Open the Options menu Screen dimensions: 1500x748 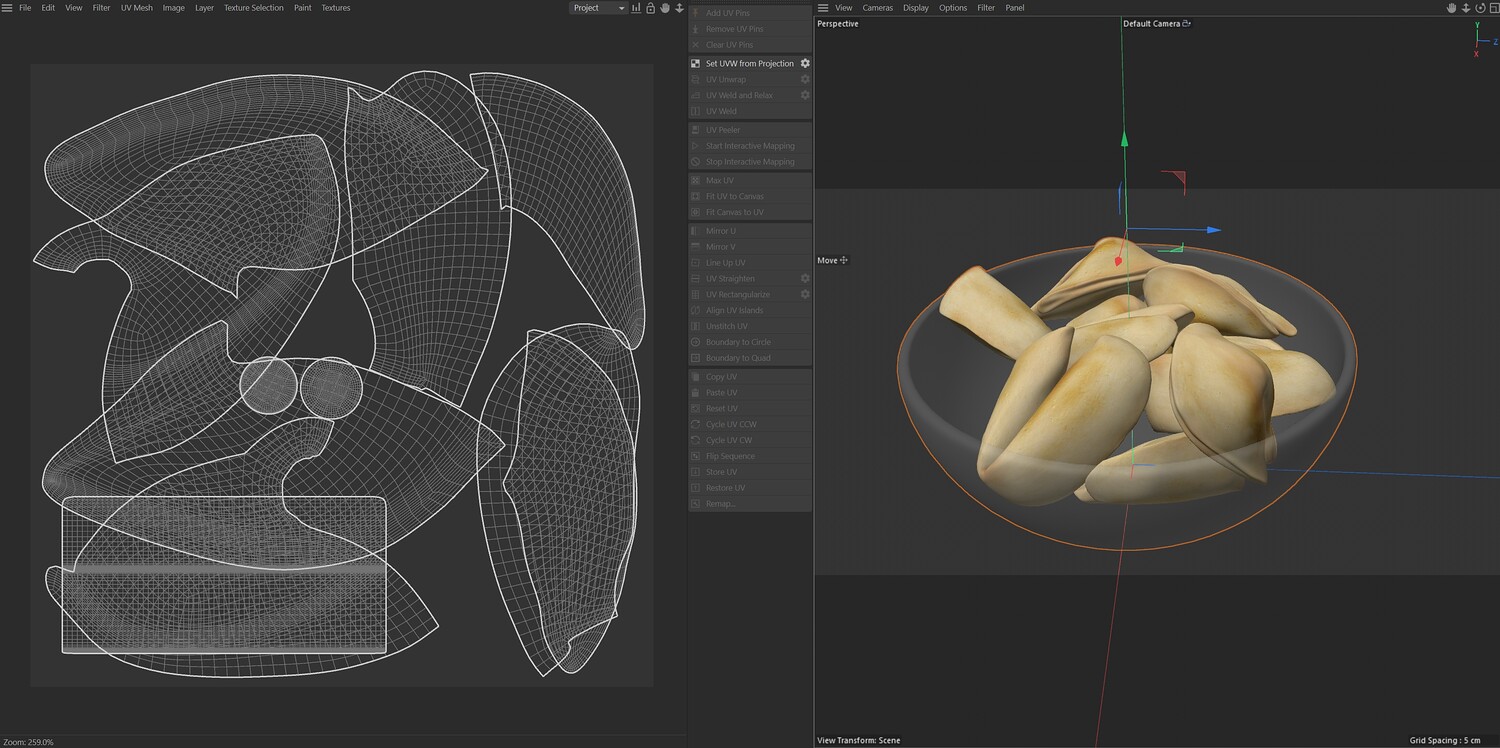pyautogui.click(x=953, y=8)
